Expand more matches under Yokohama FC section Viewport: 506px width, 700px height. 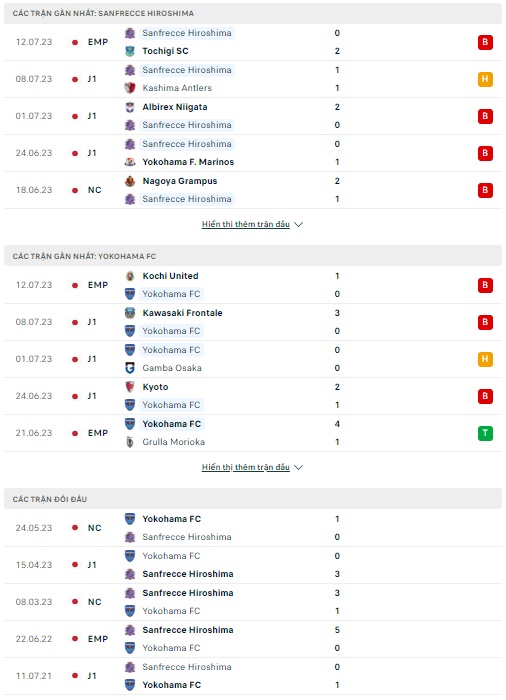pos(246,467)
